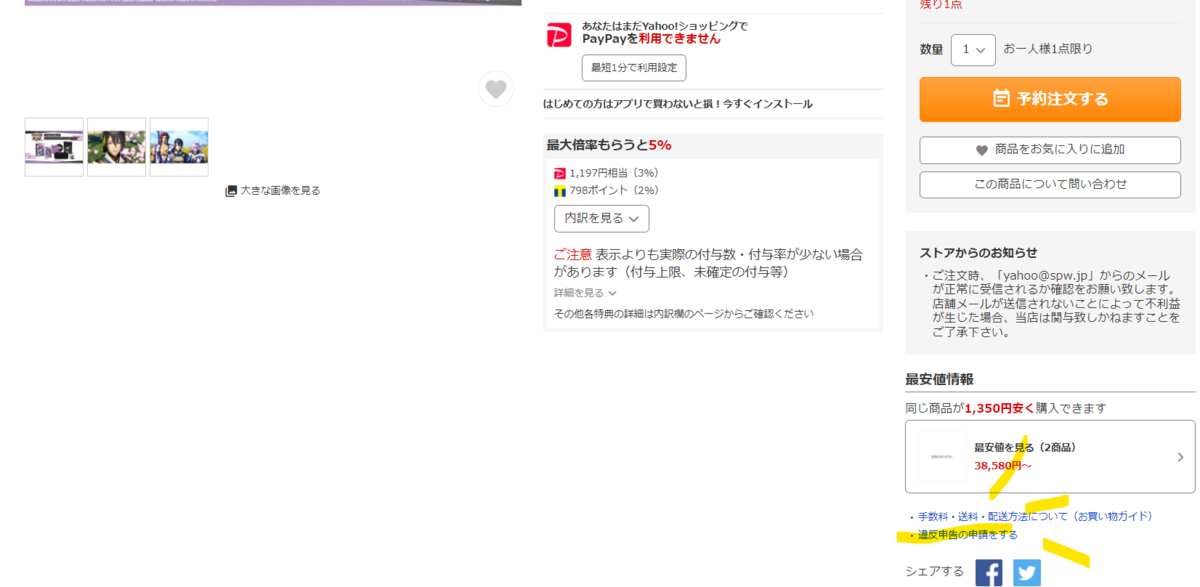Click the 1,197円相当（3%）PayPay row

pos(606,173)
